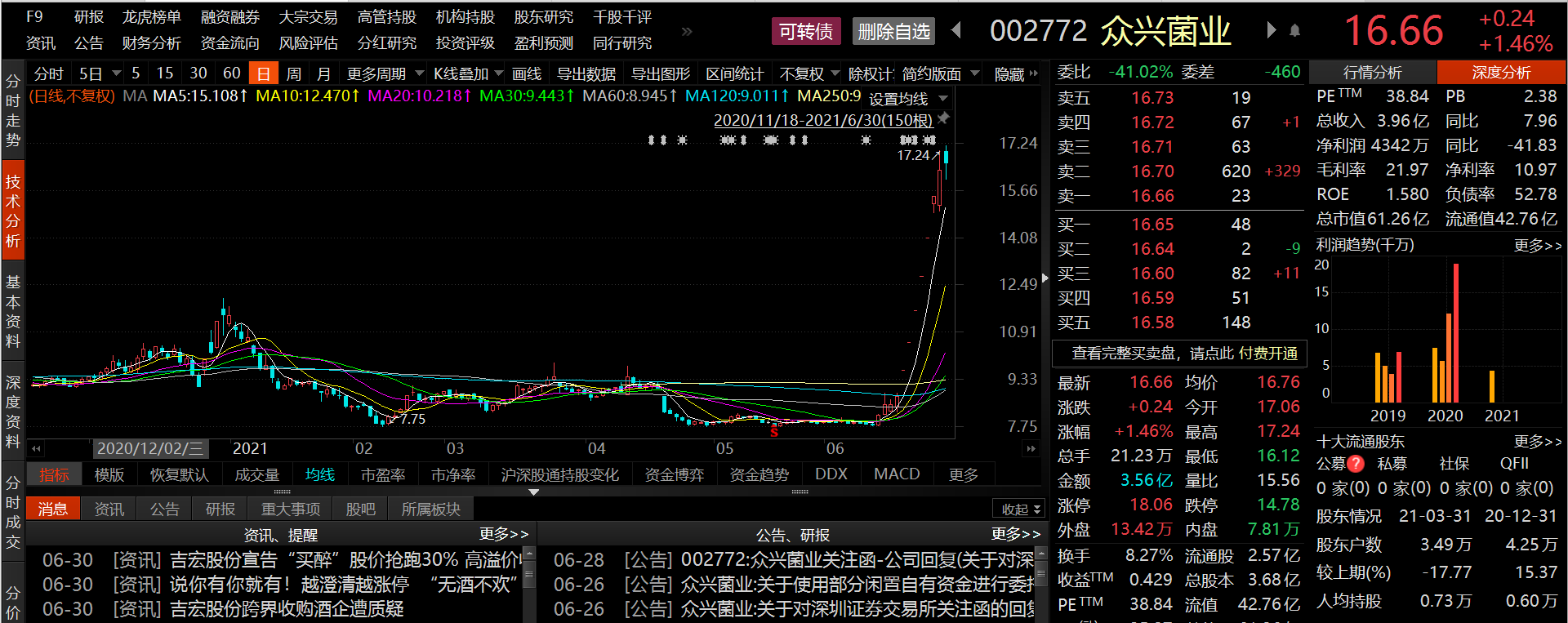
Task: Click the 导出数据 button
Action: [586, 73]
